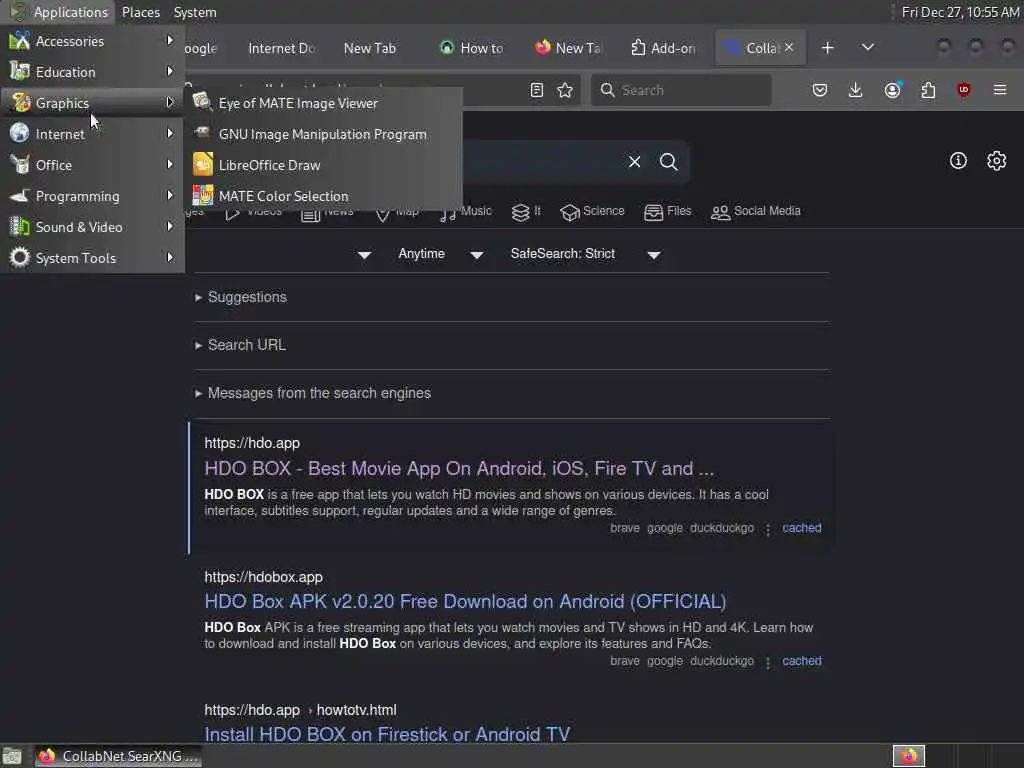Click the Applications menu button
Image resolution: width=1024 pixels, height=768 pixels.
[58, 12]
